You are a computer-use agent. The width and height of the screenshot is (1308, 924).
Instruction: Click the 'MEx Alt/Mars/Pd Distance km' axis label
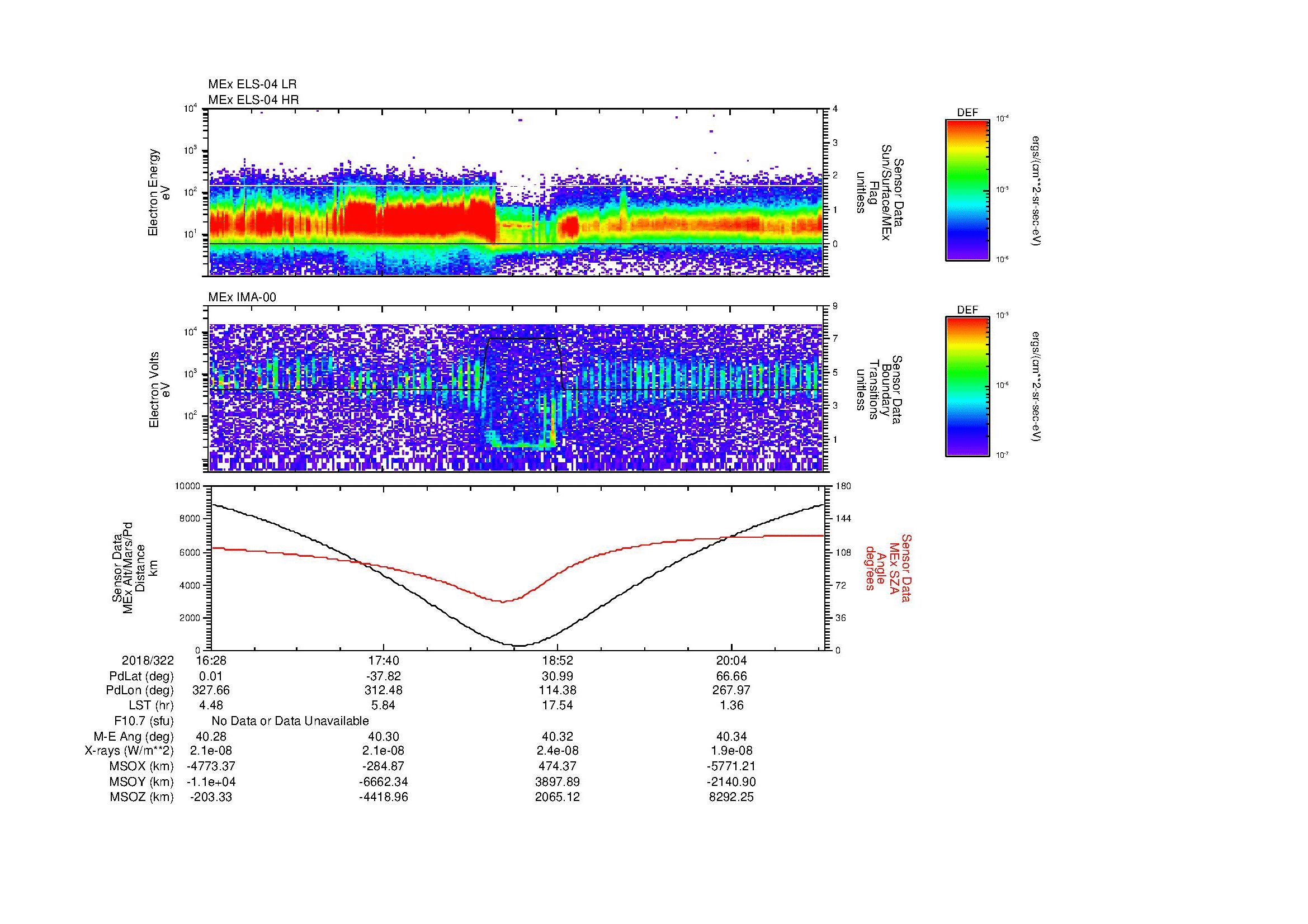coord(134,567)
